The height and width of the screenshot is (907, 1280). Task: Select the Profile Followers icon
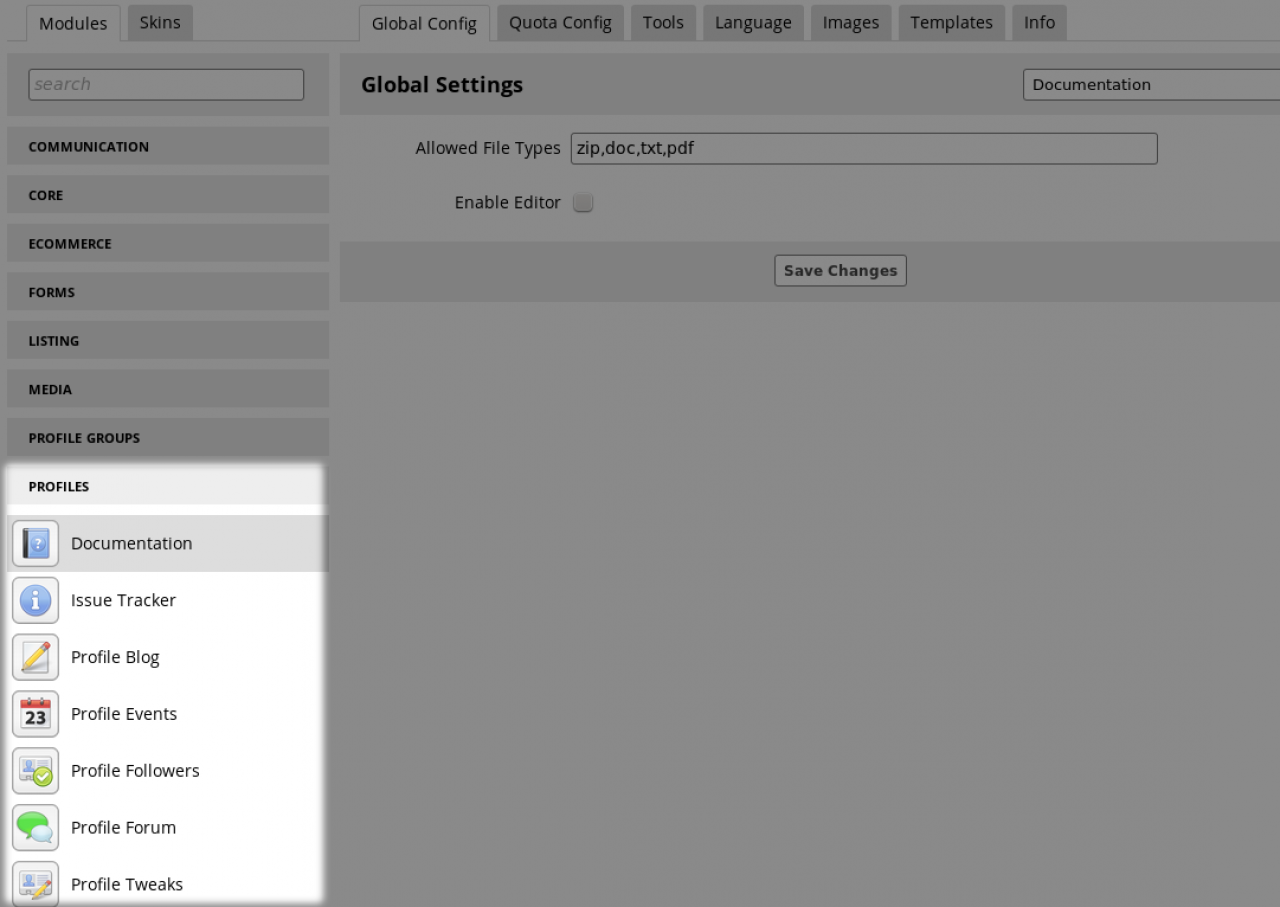point(36,771)
